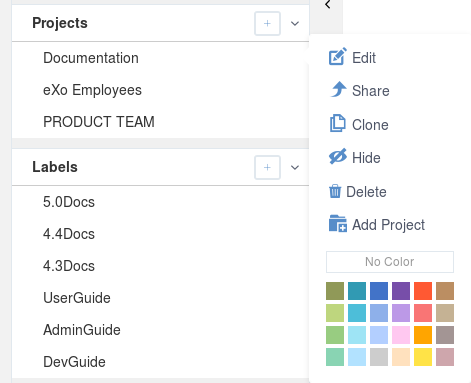Select the AdminGuide label

pos(82,330)
